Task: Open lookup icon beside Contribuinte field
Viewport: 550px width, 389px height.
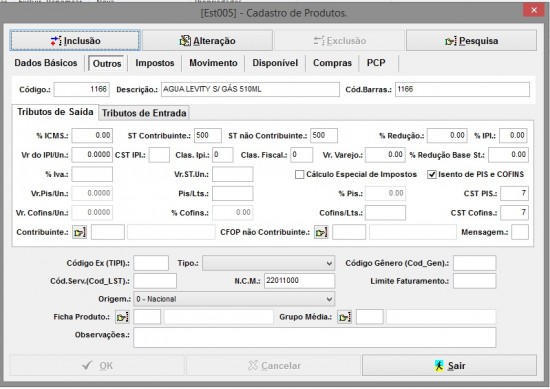Action: [x=79, y=232]
